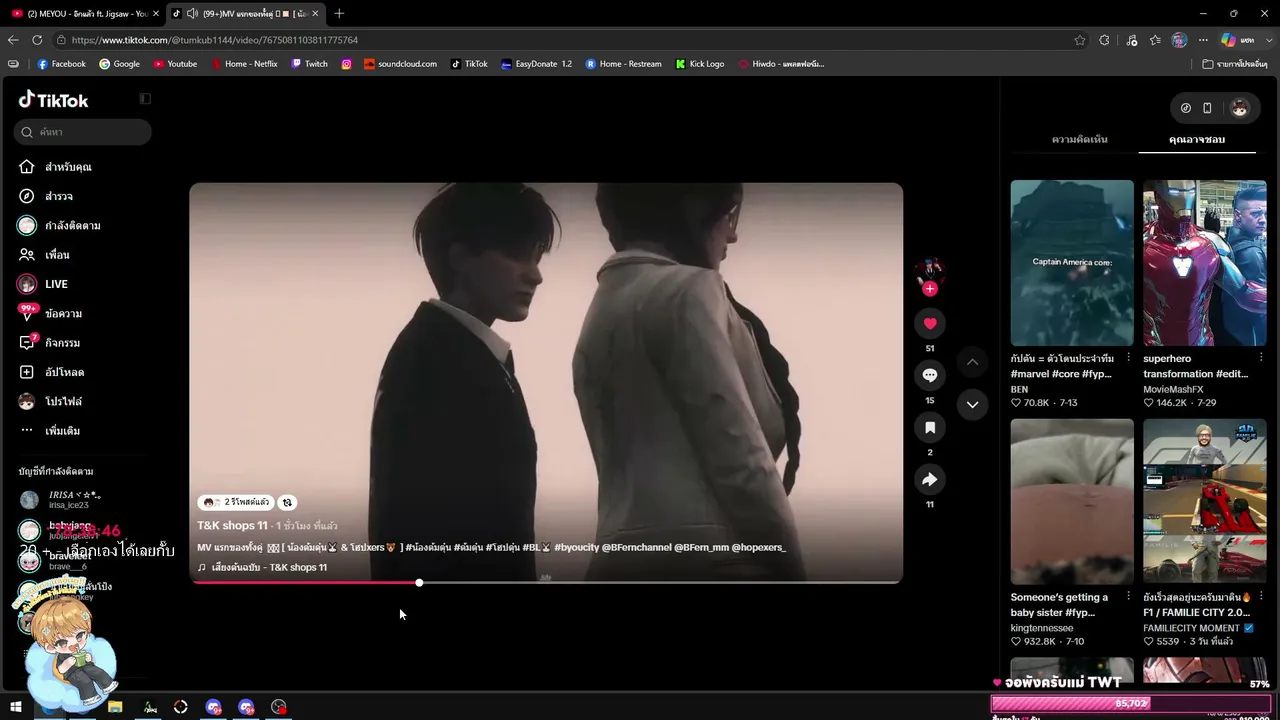The height and width of the screenshot is (720, 1280).
Task: Open the FAMILIE CITY F1 video thumbnail
Action: 1205,502
